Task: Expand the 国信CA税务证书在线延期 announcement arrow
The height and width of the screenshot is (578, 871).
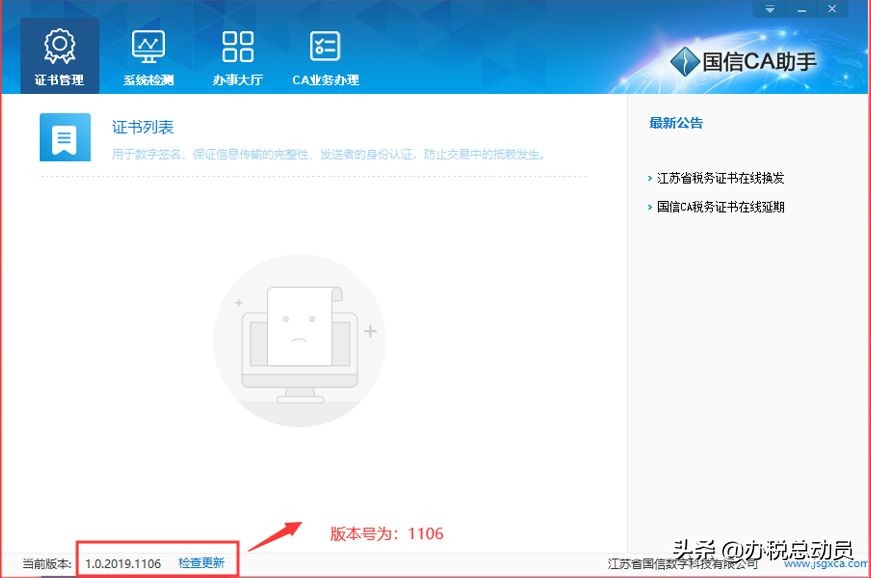Action: tap(650, 207)
